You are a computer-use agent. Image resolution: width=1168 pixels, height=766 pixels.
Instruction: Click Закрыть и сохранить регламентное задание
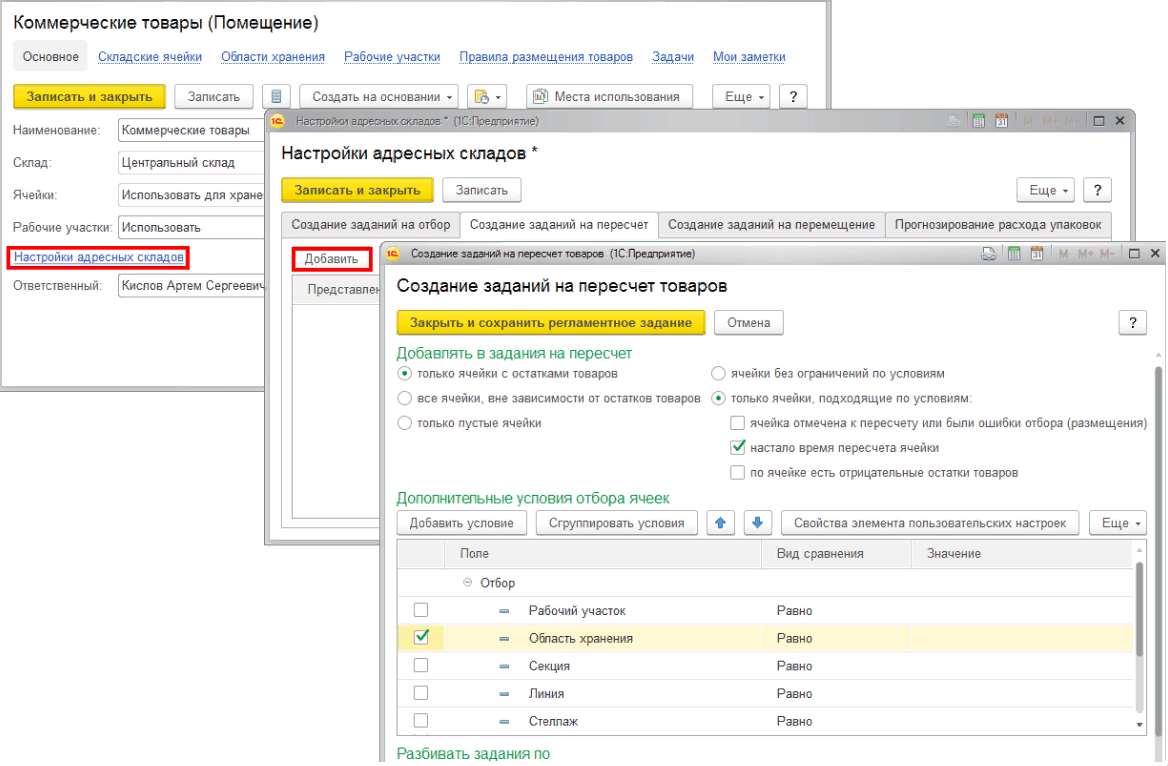[551, 322]
